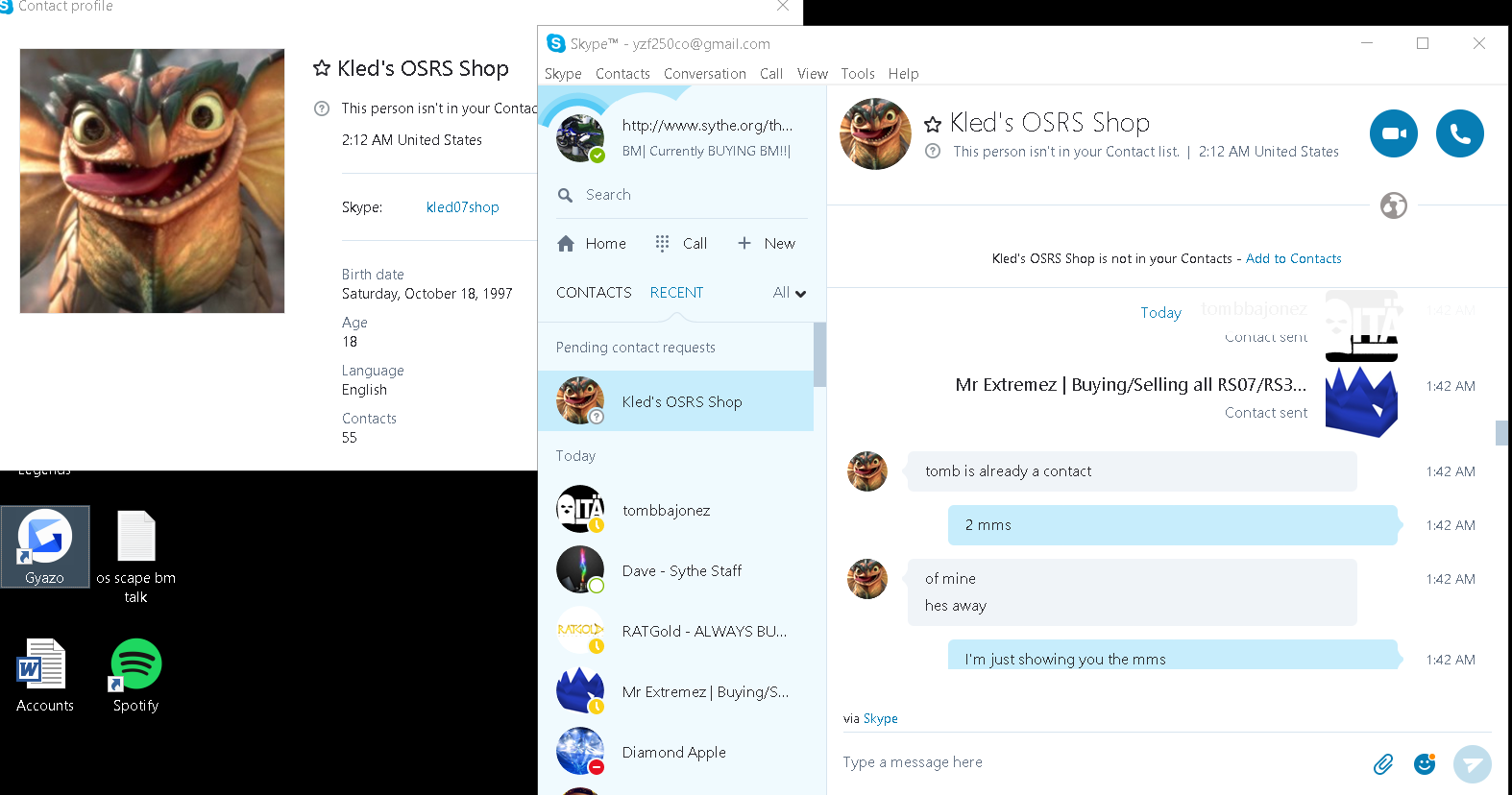1512x795 pixels.
Task: Attach a file using the paperclip icon
Action: (1383, 763)
